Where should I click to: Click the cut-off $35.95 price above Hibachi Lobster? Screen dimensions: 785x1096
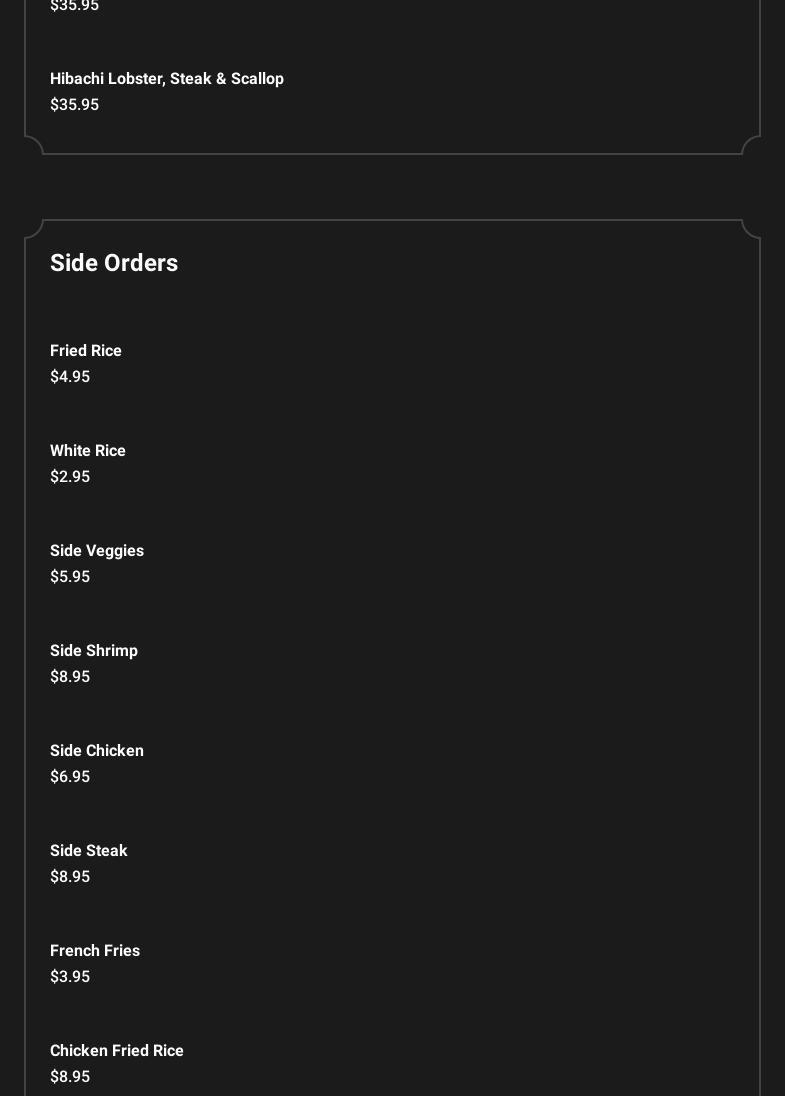coord(74,6)
